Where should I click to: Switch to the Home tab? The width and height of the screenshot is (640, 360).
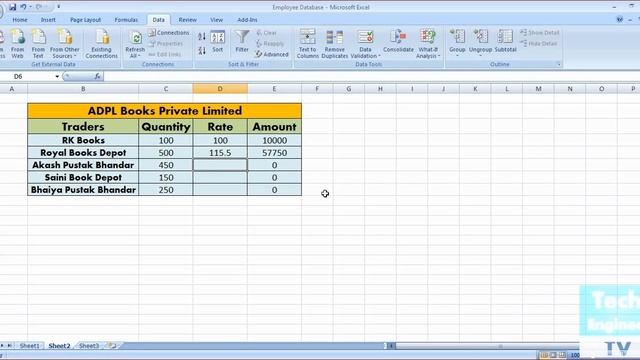click(x=20, y=20)
